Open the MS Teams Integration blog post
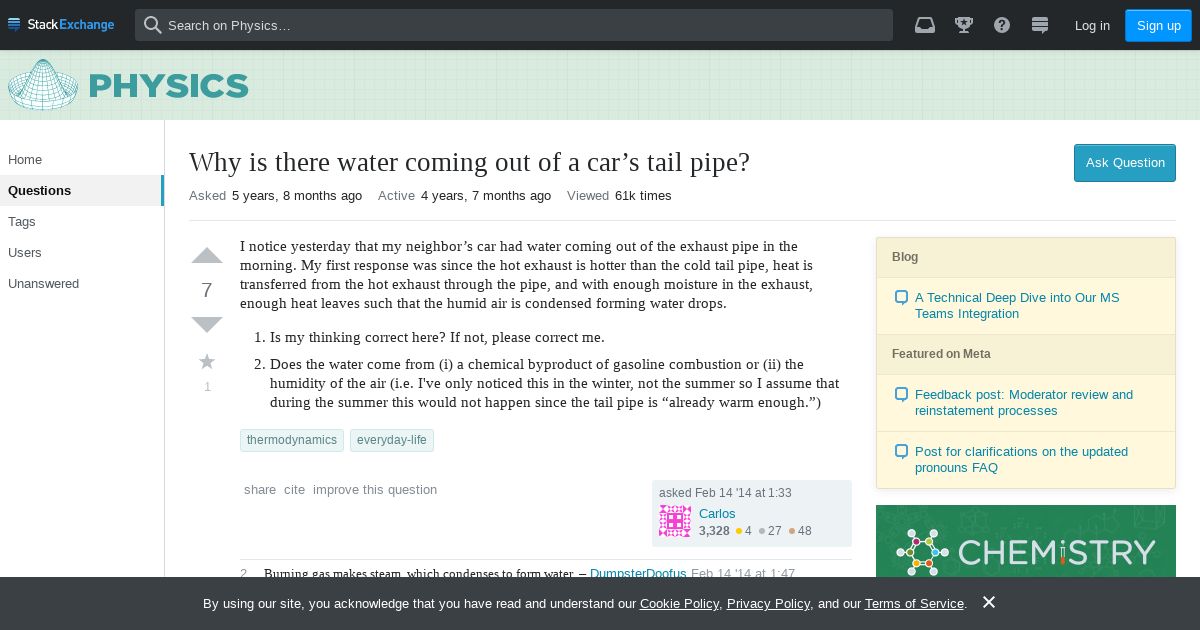The width and height of the screenshot is (1200, 630). click(1017, 305)
